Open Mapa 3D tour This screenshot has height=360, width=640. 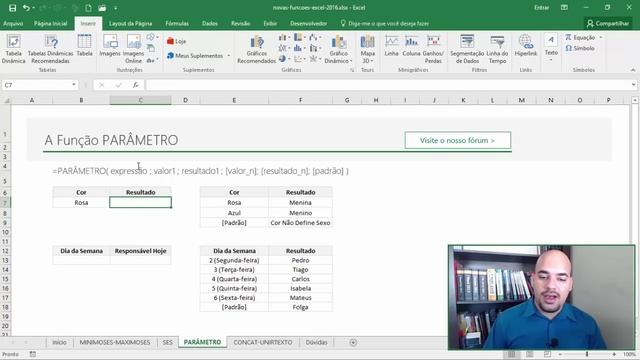(x=367, y=49)
